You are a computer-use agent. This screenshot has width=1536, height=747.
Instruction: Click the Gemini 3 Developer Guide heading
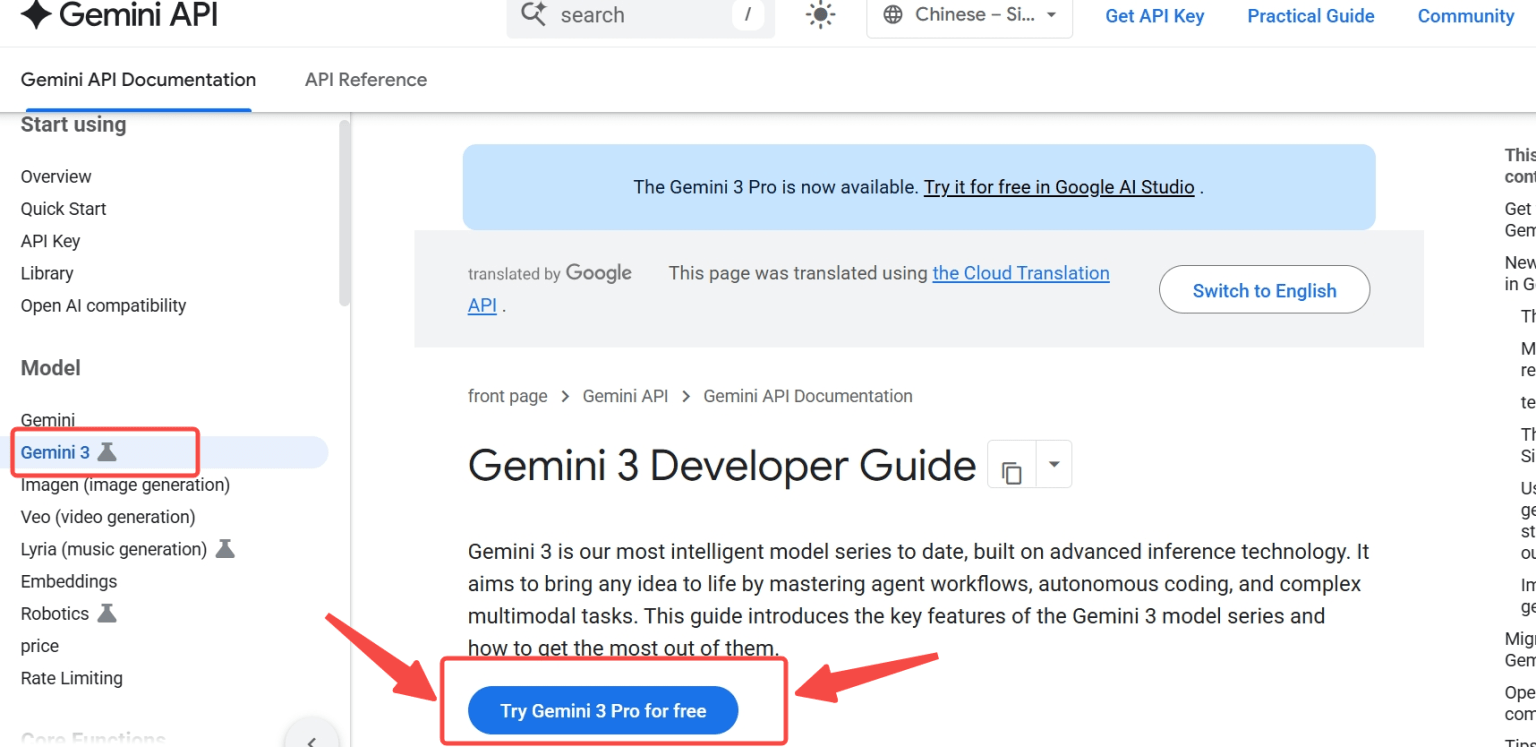[x=722, y=465]
